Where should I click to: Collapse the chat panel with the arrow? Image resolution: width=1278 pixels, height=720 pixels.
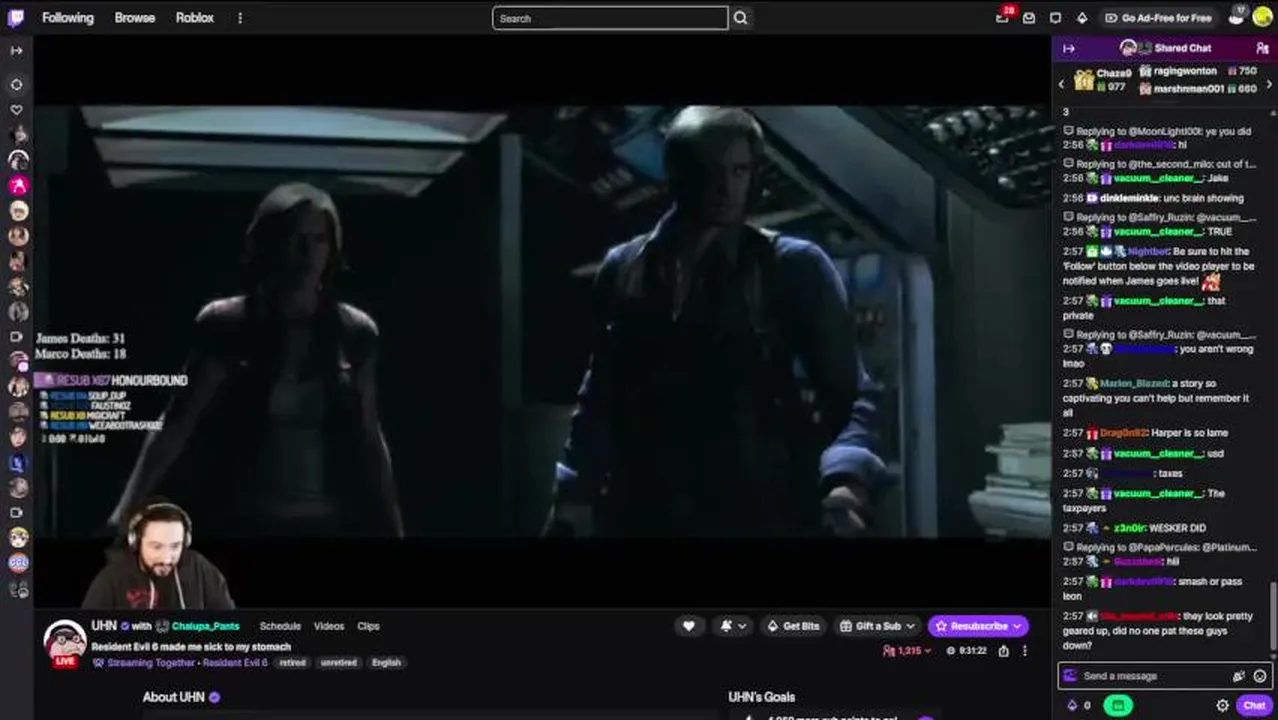[x=1068, y=48]
